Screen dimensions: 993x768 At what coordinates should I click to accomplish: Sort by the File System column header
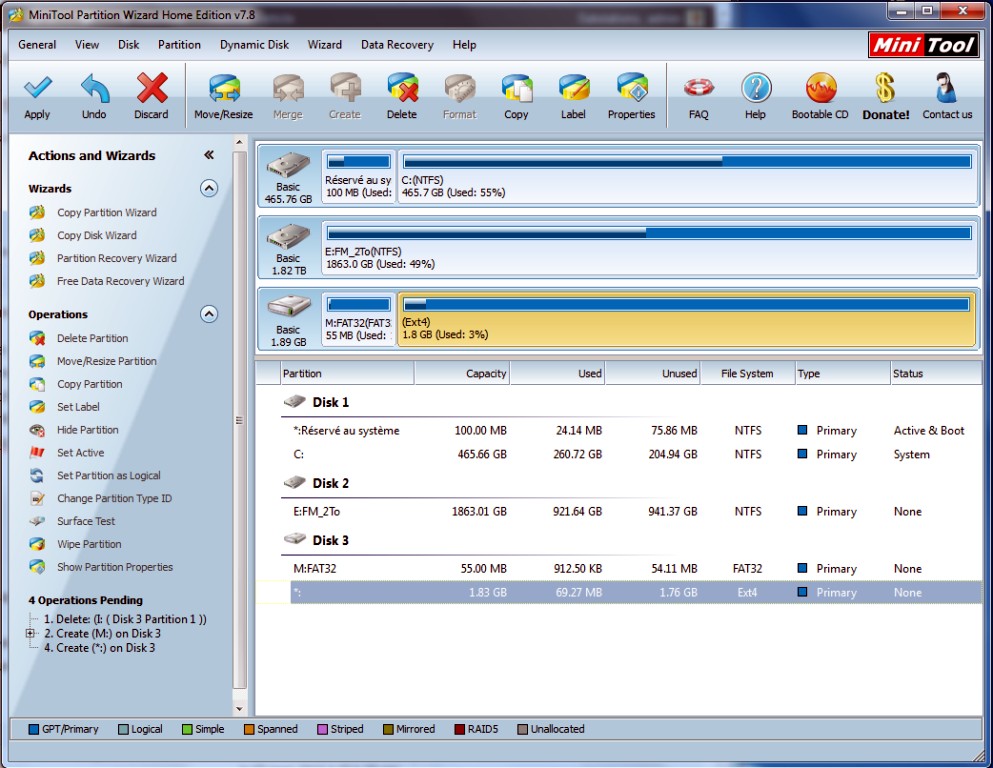tap(747, 374)
